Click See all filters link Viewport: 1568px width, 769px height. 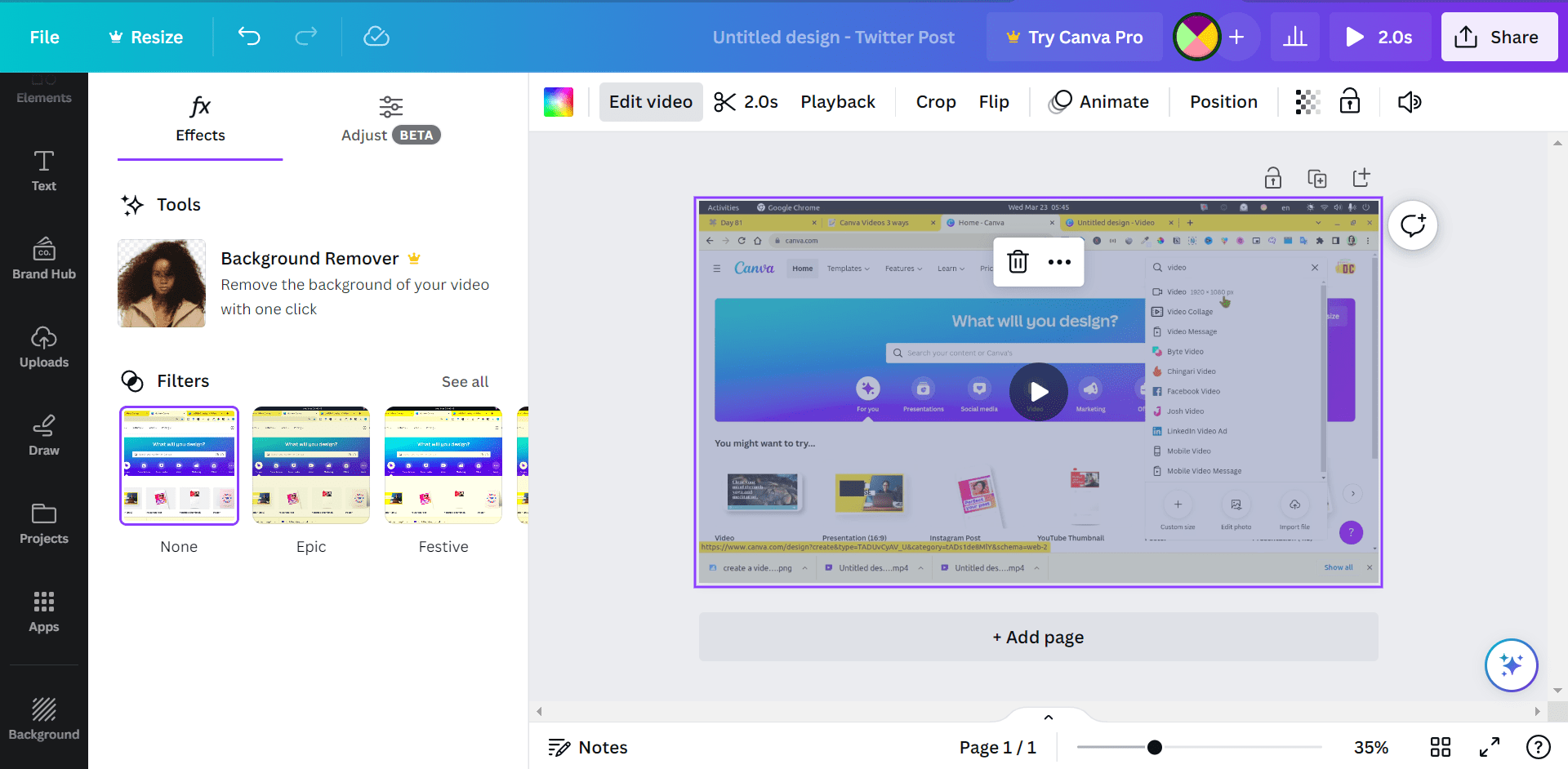click(x=465, y=381)
